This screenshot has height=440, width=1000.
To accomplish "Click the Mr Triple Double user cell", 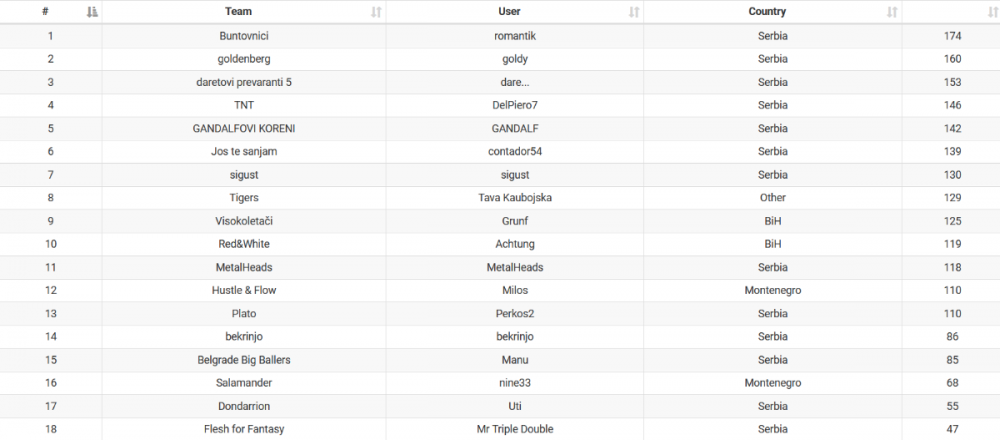I will (x=516, y=429).
